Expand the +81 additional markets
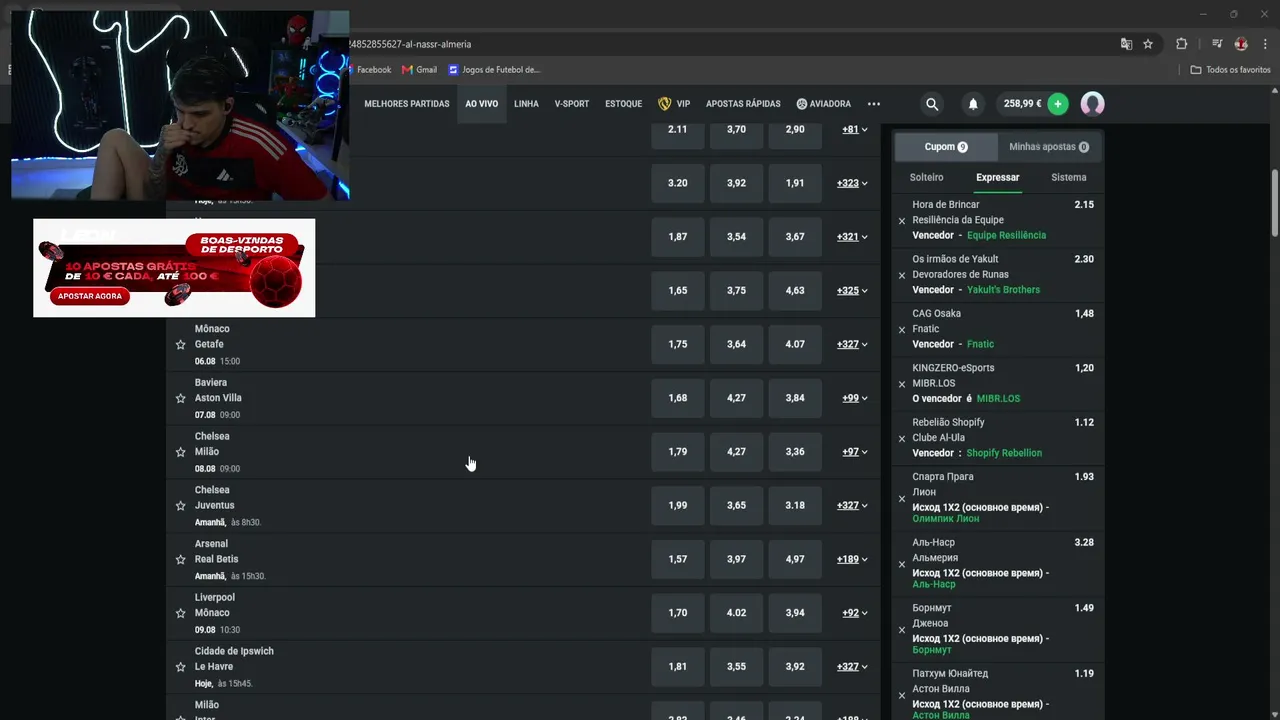 tap(855, 129)
